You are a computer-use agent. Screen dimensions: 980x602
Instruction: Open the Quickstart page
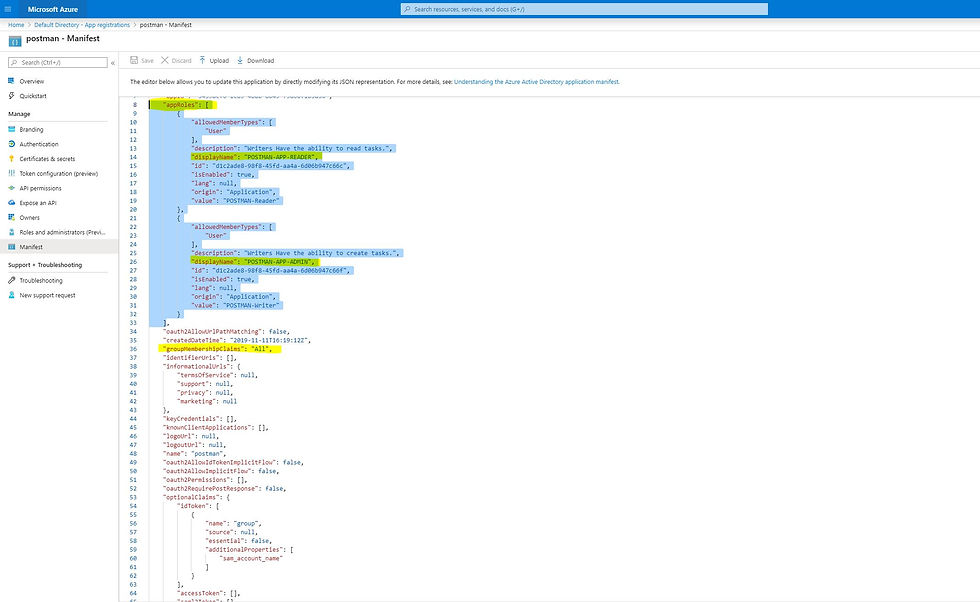pyautogui.click(x=32, y=96)
